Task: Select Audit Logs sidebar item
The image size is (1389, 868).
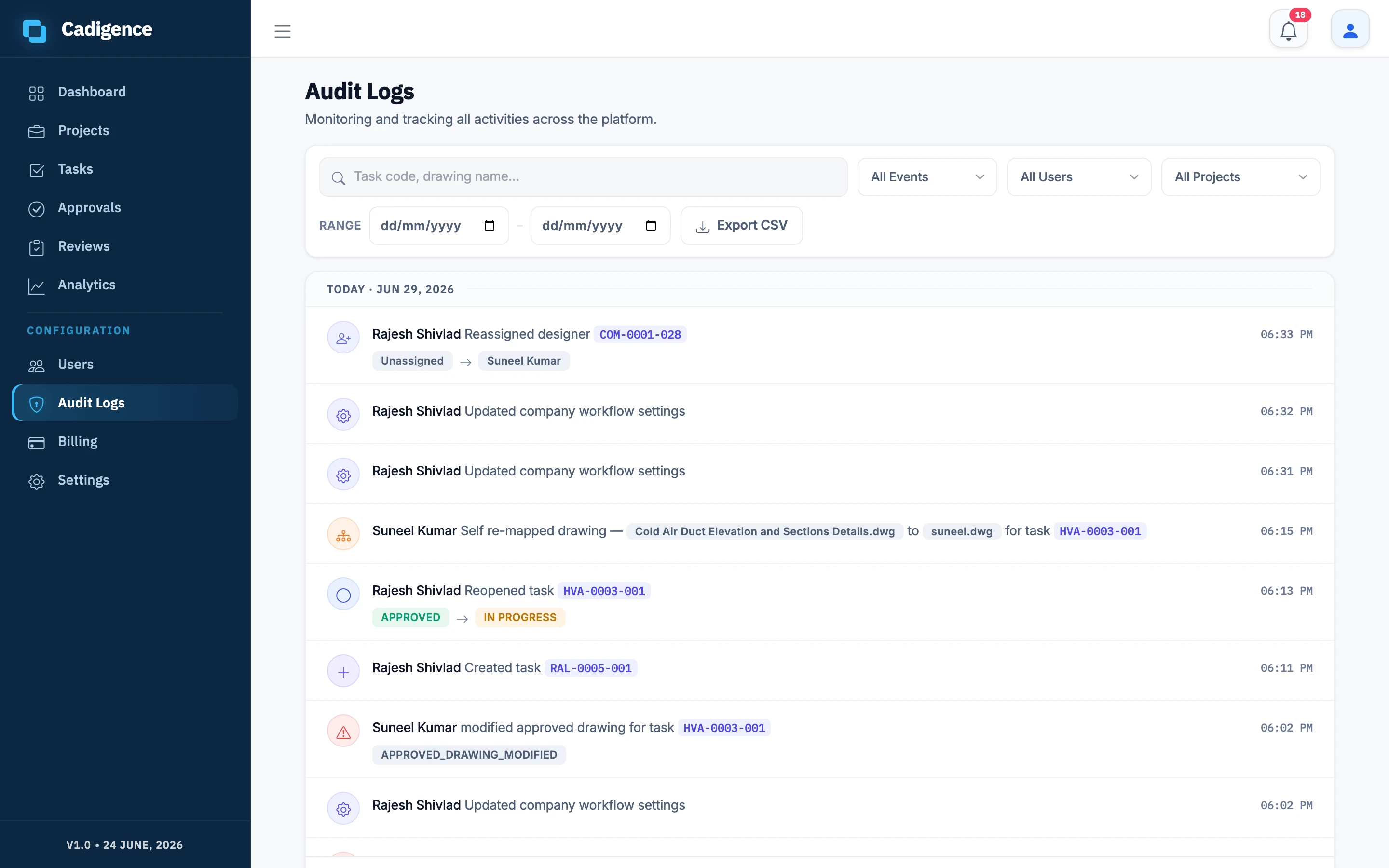Action: pyautogui.click(x=125, y=403)
